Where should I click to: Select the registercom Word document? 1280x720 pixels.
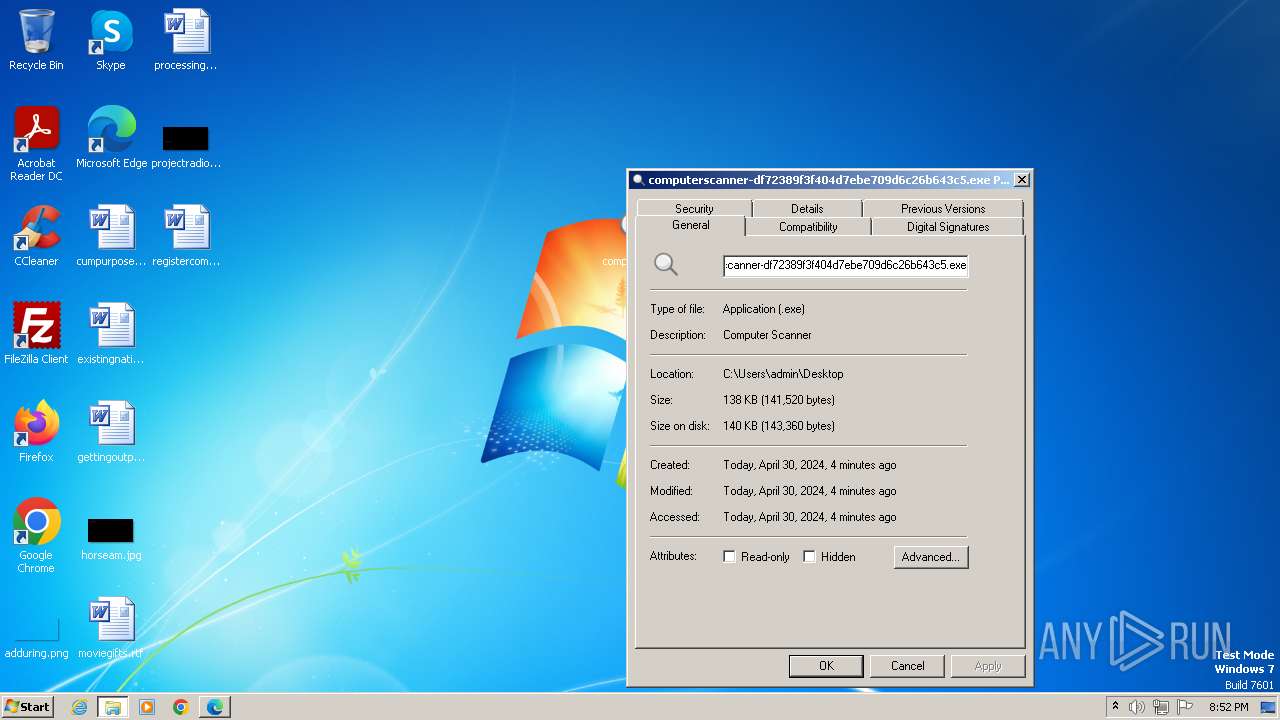click(x=186, y=236)
